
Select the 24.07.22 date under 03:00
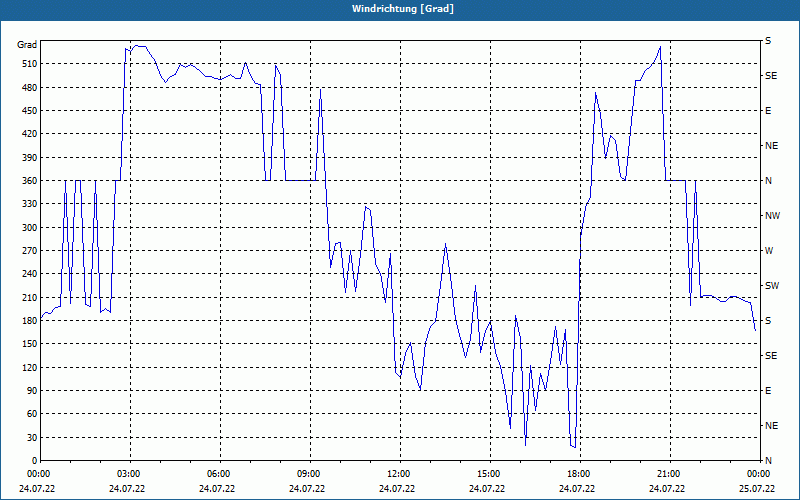pyautogui.click(x=127, y=489)
